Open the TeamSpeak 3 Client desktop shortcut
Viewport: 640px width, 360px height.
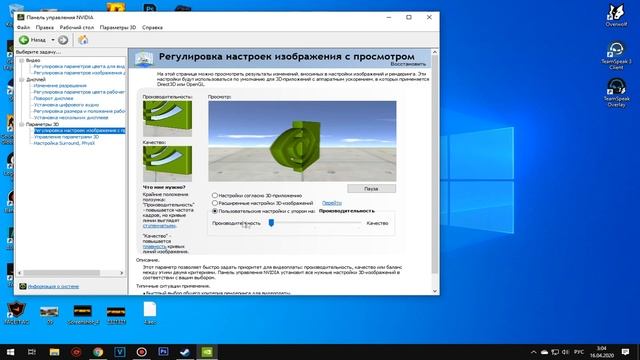[616, 55]
